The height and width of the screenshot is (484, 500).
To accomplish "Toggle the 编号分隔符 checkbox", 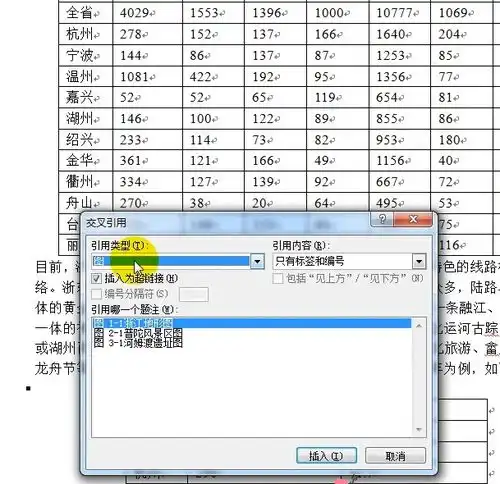I will coord(97,294).
